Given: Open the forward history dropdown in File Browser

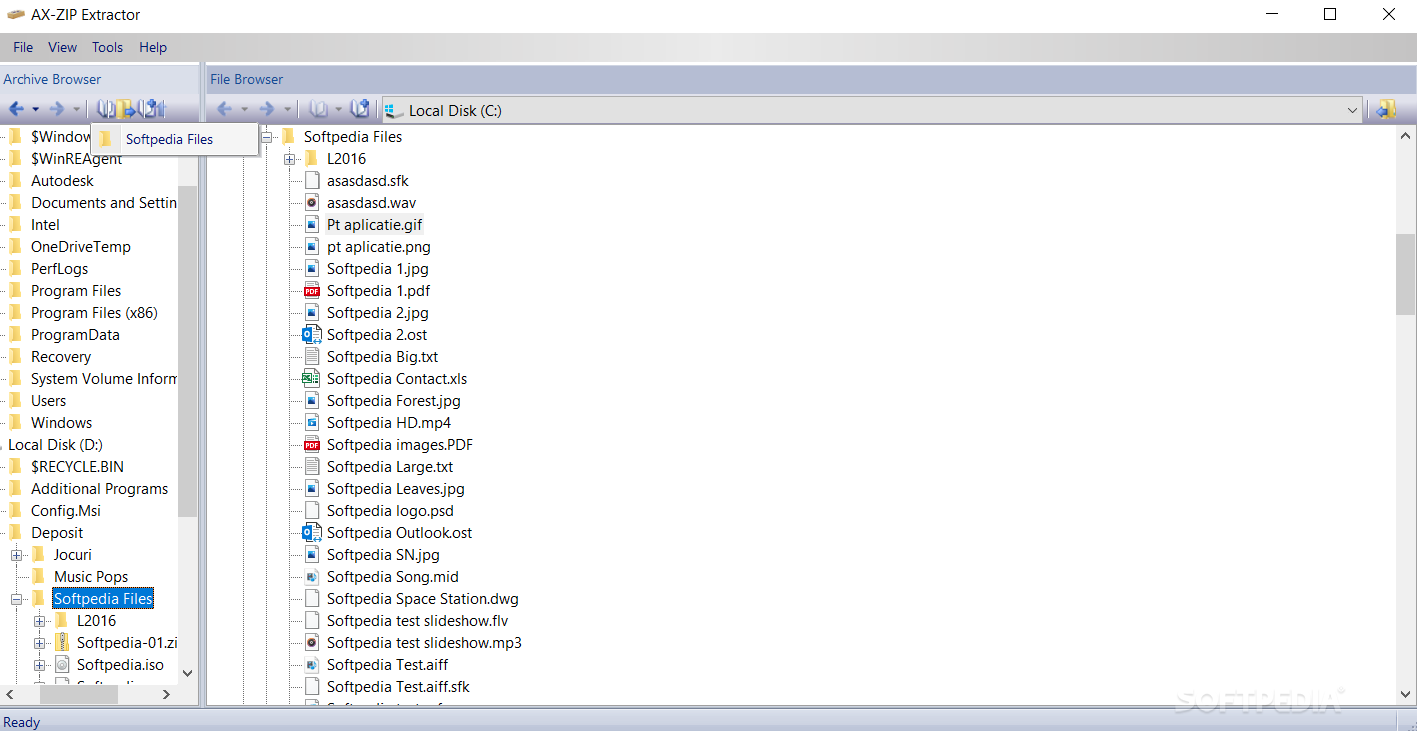Looking at the screenshot, I should [x=287, y=110].
